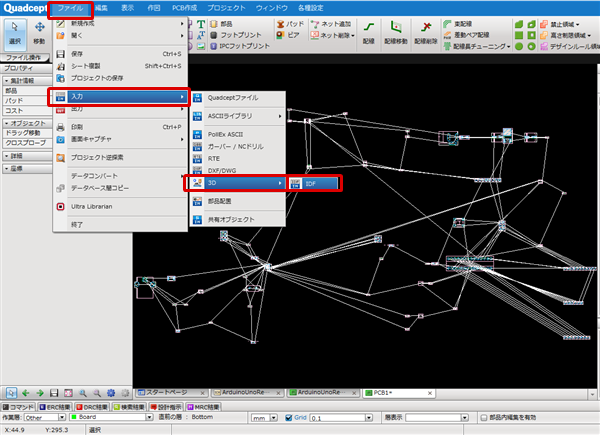Click the floppy disk icon in bottom toolbar
Viewport: 600px width, 435px height.
coord(54,393)
